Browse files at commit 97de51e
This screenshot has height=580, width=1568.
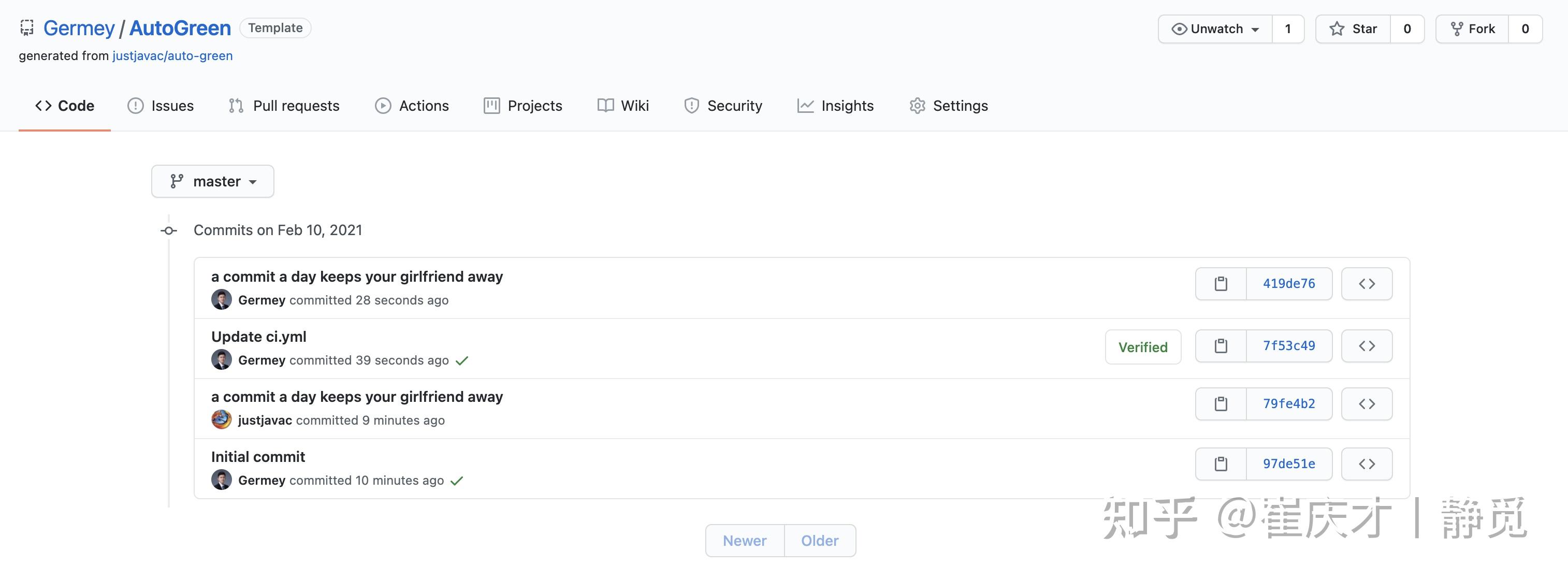(1367, 463)
